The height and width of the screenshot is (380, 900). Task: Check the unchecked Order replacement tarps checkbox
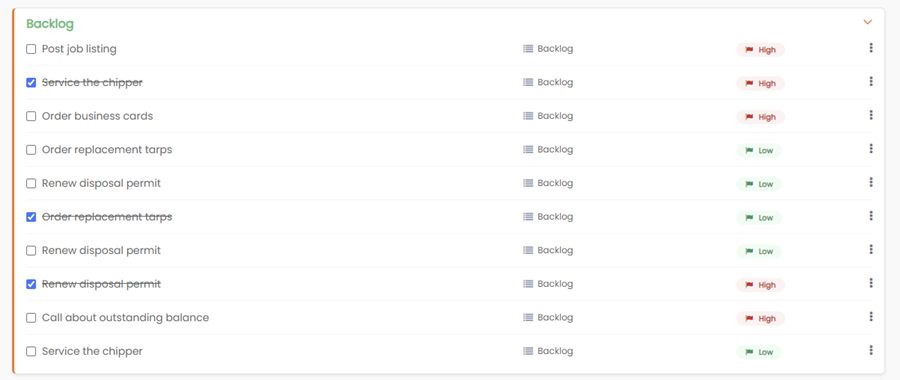pyautogui.click(x=31, y=150)
